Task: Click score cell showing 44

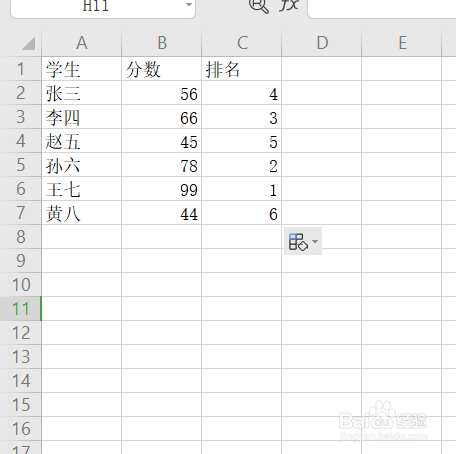Action: click(x=162, y=213)
